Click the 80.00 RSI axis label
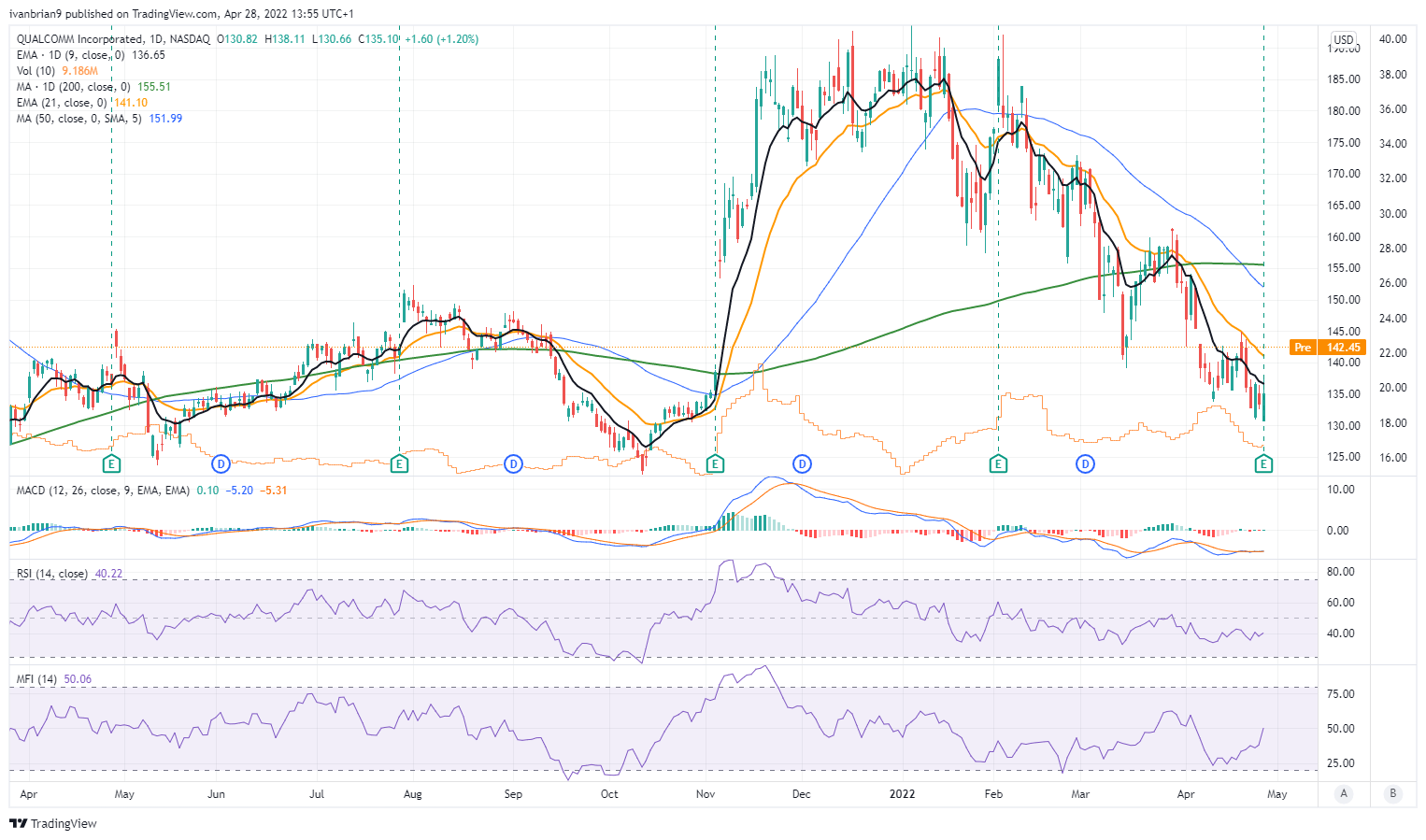Viewport: 1426px width, 840px height. [x=1341, y=572]
